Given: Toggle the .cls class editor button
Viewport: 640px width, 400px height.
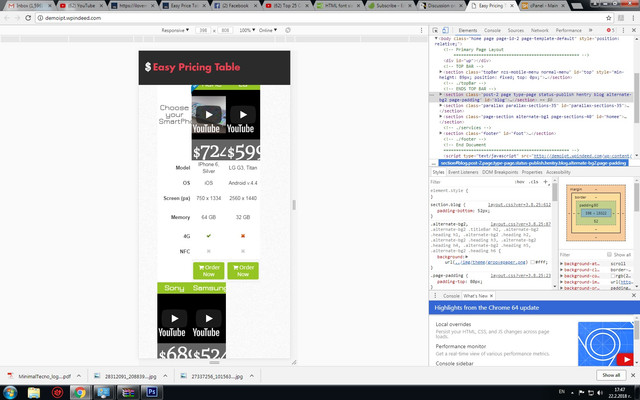Looking at the screenshot, I should tap(534, 182).
